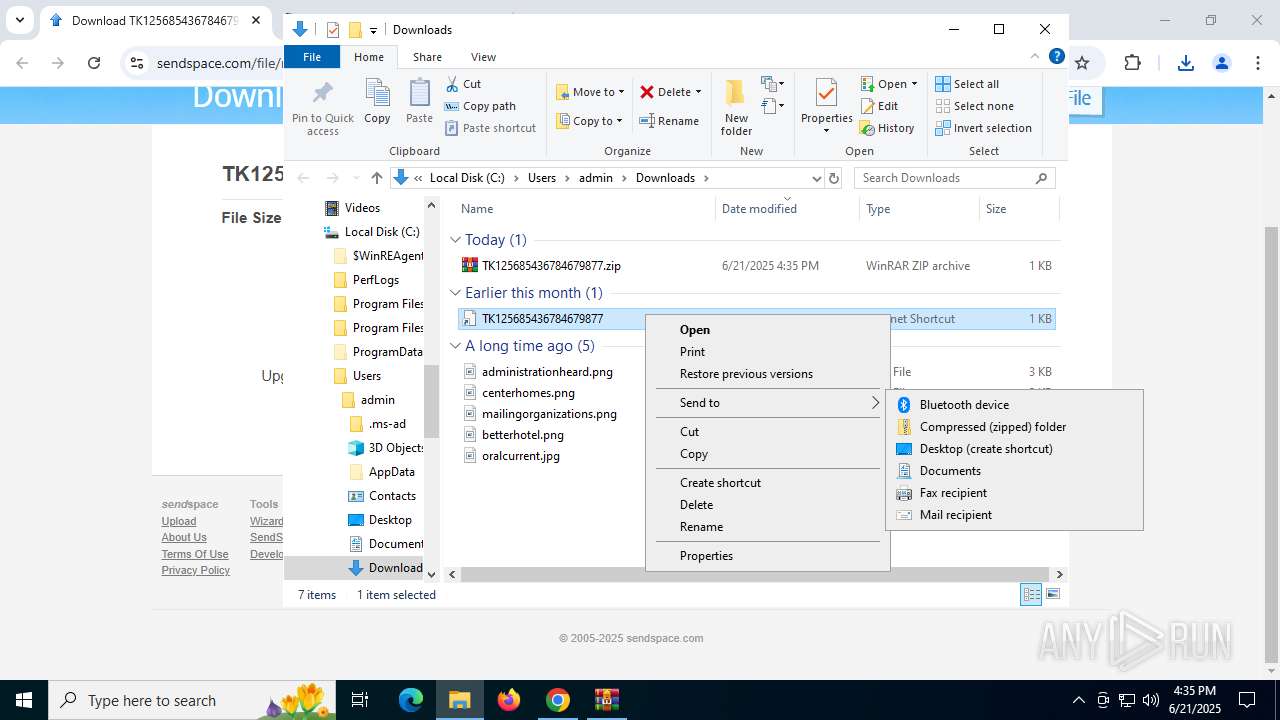Open Terms Of Use link
This screenshot has width=1280, height=720.
coord(195,554)
